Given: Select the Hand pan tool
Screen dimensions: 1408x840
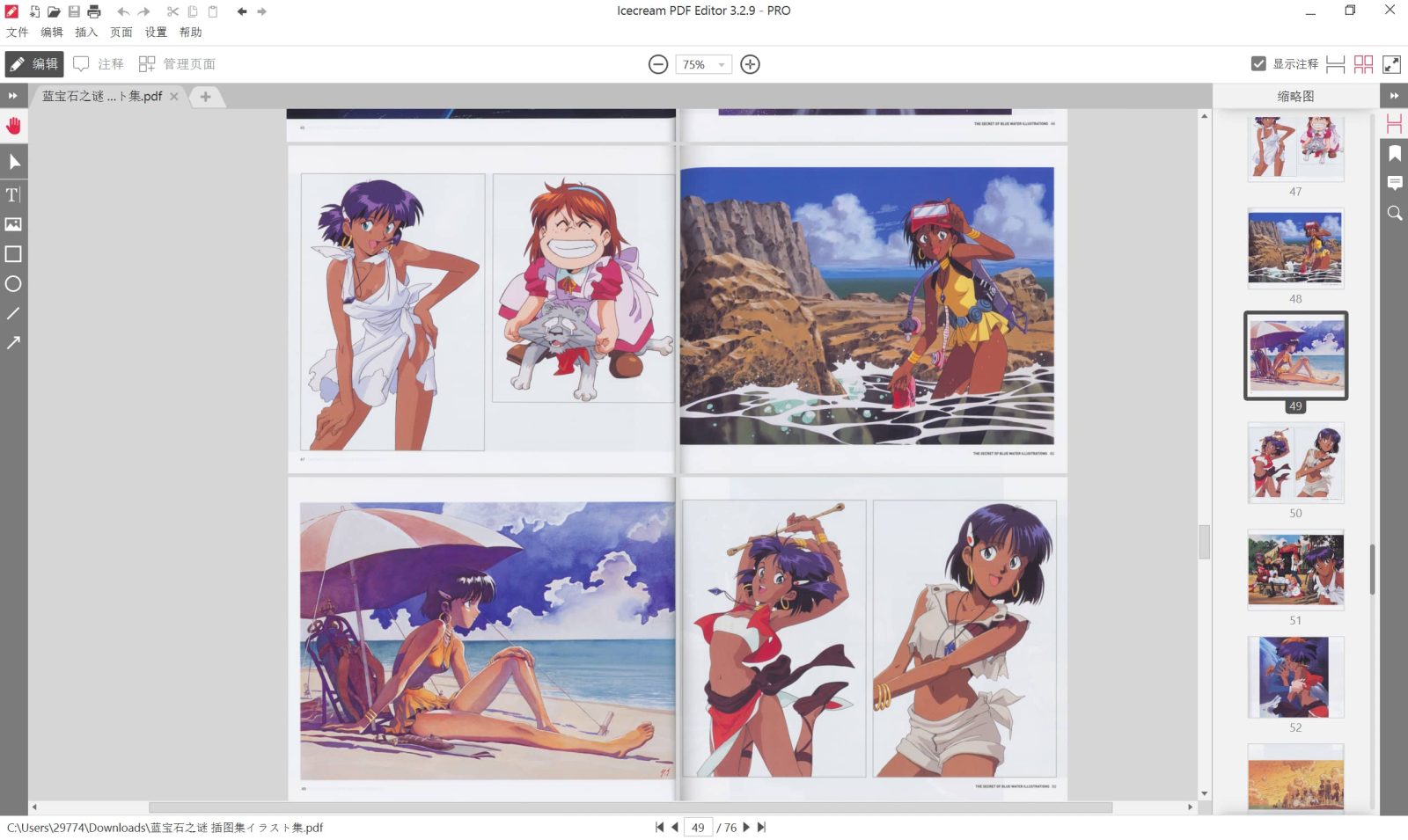Looking at the screenshot, I should tap(13, 126).
